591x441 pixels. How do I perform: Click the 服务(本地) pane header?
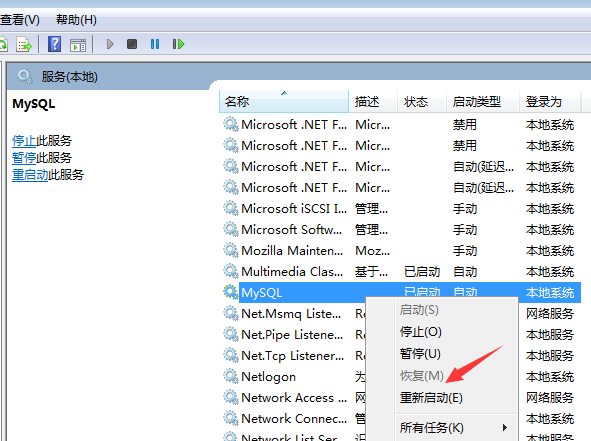click(69, 77)
